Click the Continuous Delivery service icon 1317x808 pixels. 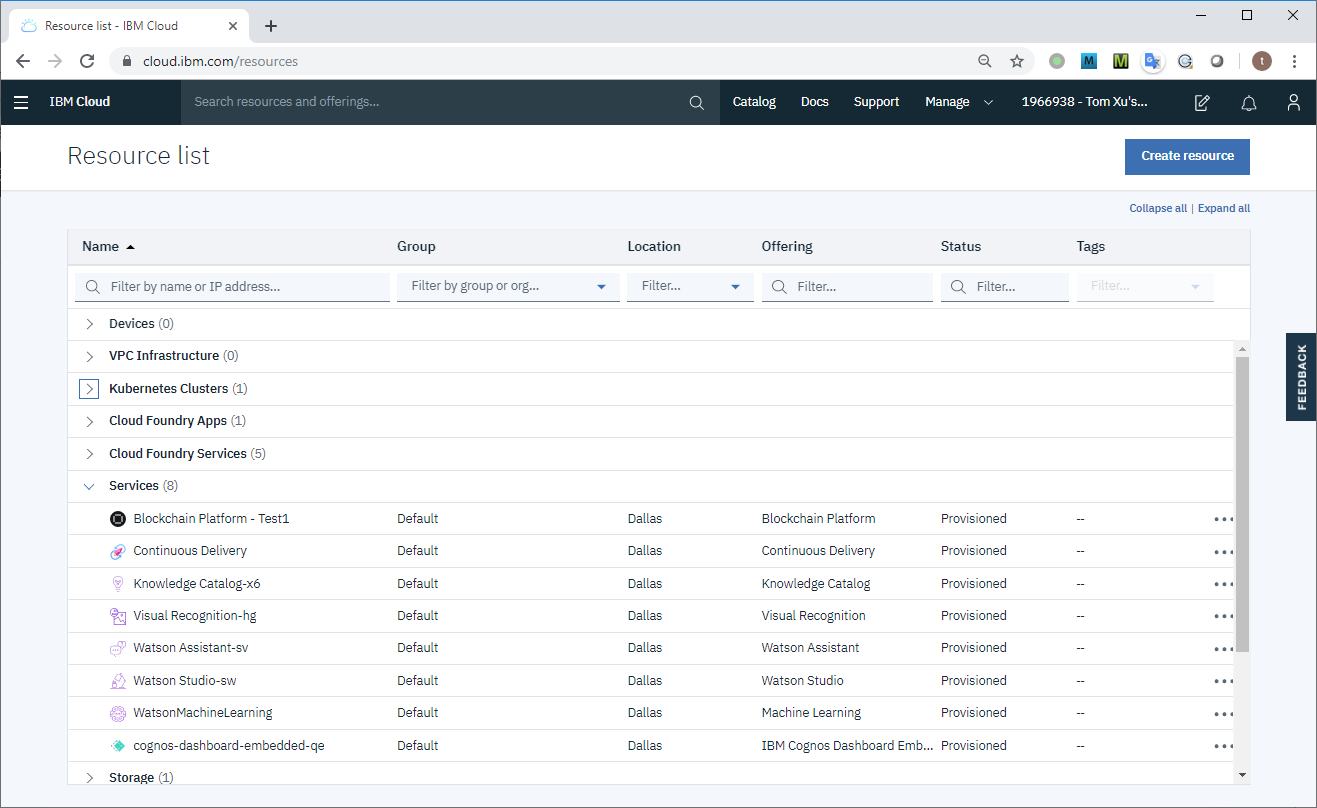[x=117, y=551]
